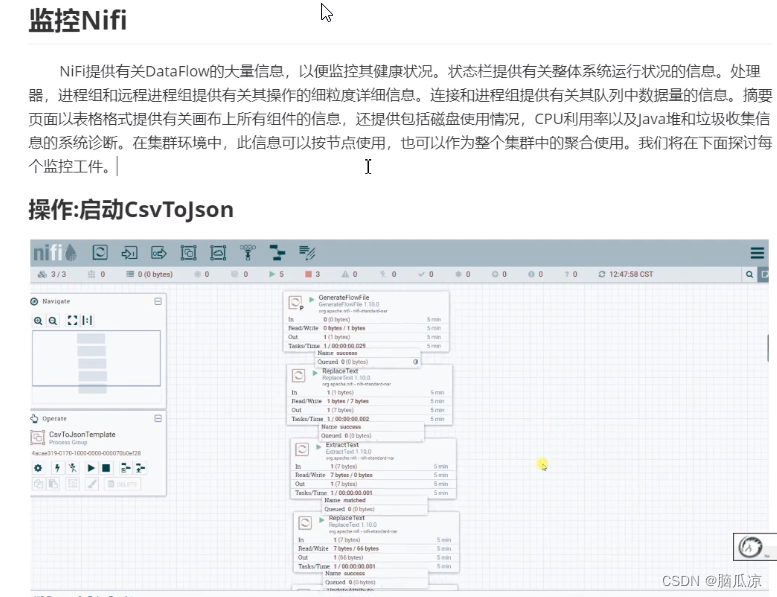This screenshot has height=597, width=777.
Task: Click the nifi logo
Action: (x=55, y=252)
